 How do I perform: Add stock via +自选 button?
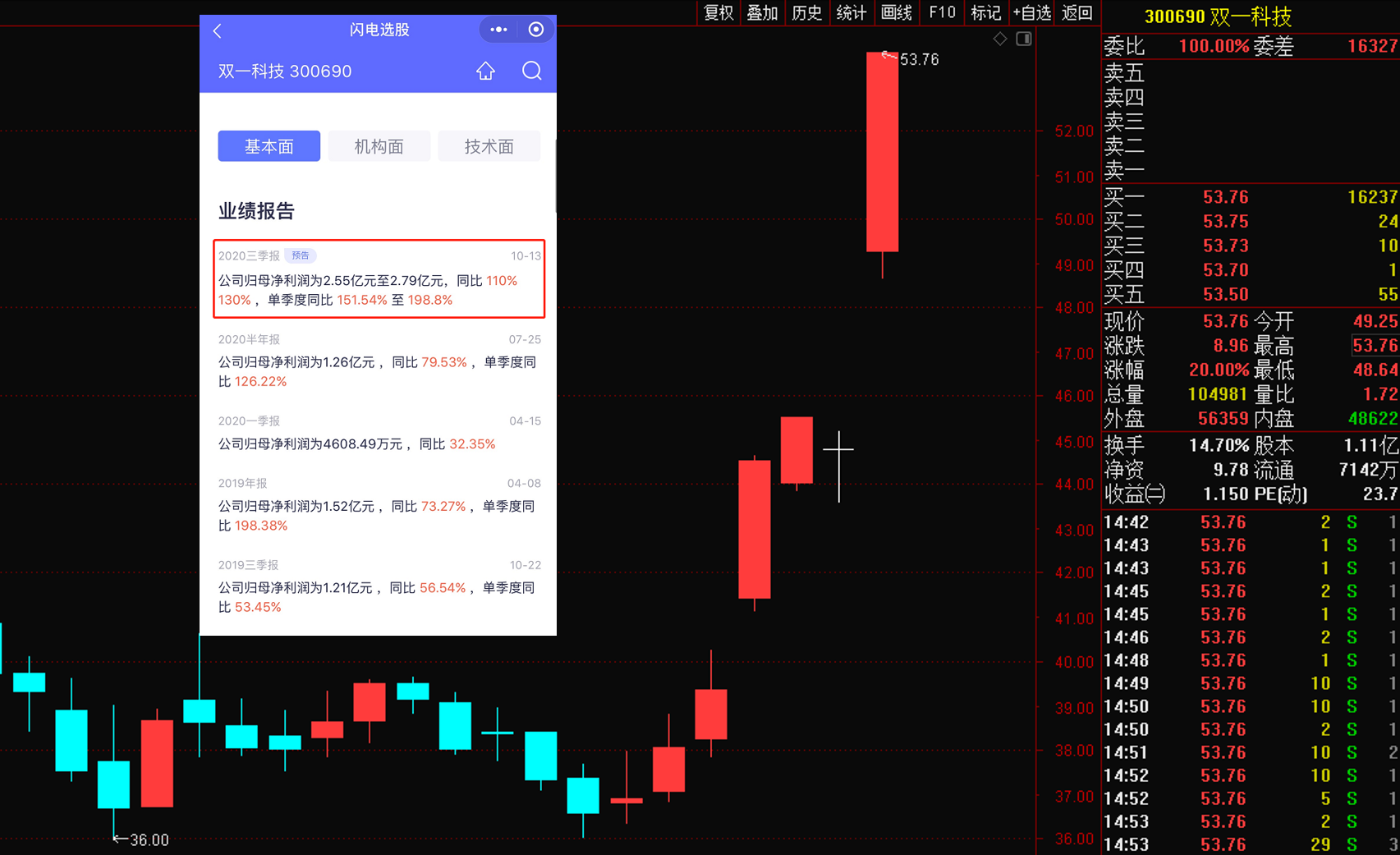tap(1032, 12)
